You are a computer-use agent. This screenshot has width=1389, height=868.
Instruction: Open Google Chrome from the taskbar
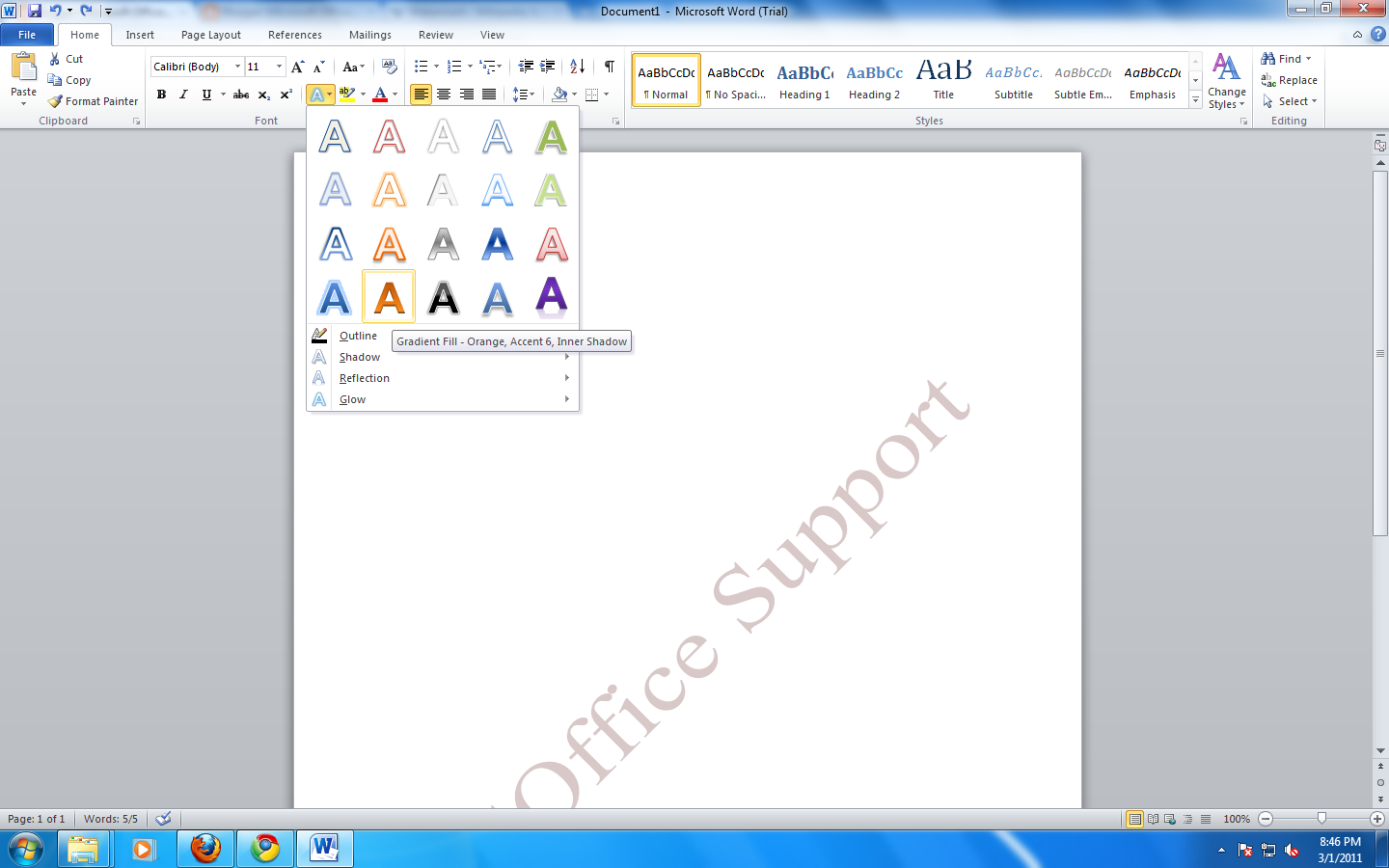click(x=265, y=849)
